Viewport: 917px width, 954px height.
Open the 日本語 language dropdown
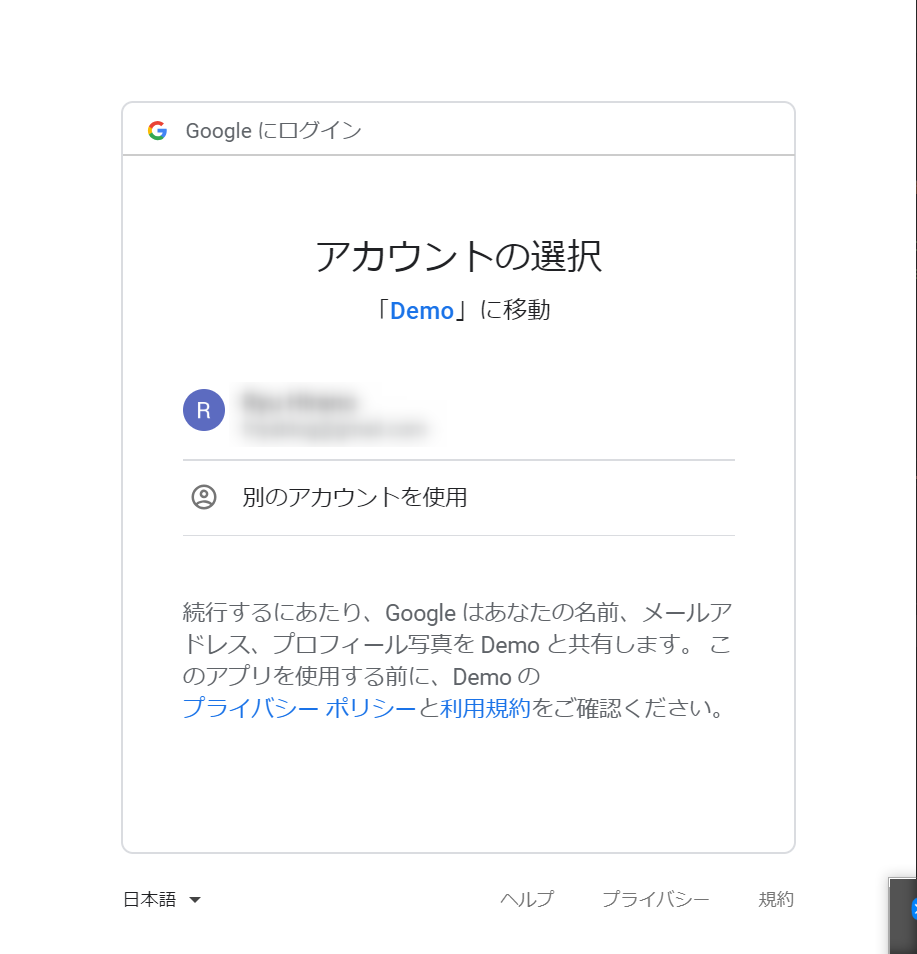coord(162,899)
